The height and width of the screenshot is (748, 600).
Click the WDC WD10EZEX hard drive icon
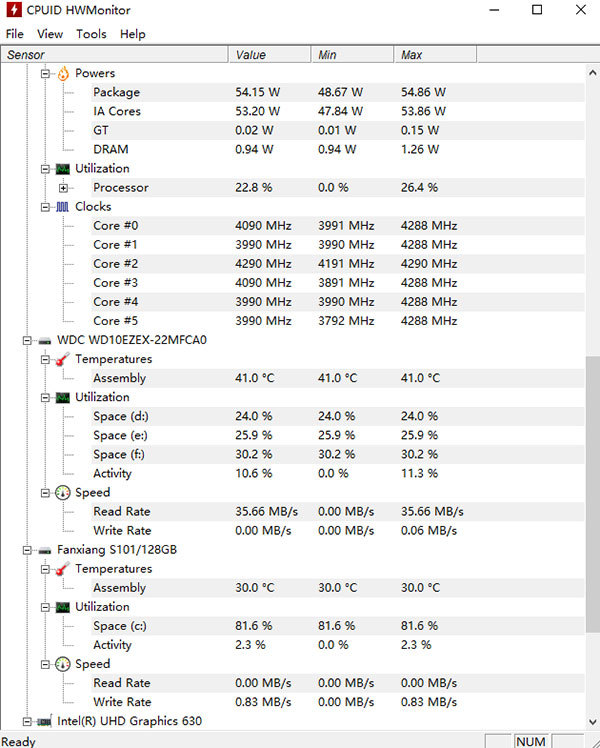pos(44,340)
